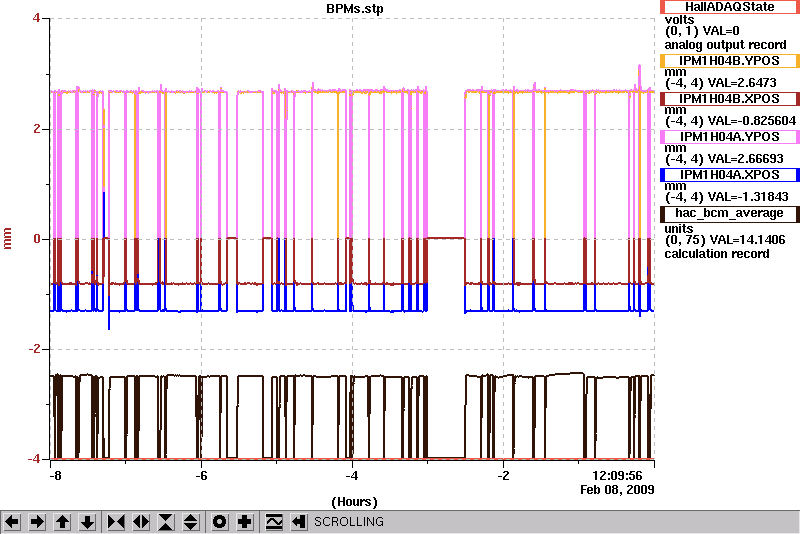
Task: Click the 'units' label under hac_bcm_average
Action: click(x=679, y=228)
